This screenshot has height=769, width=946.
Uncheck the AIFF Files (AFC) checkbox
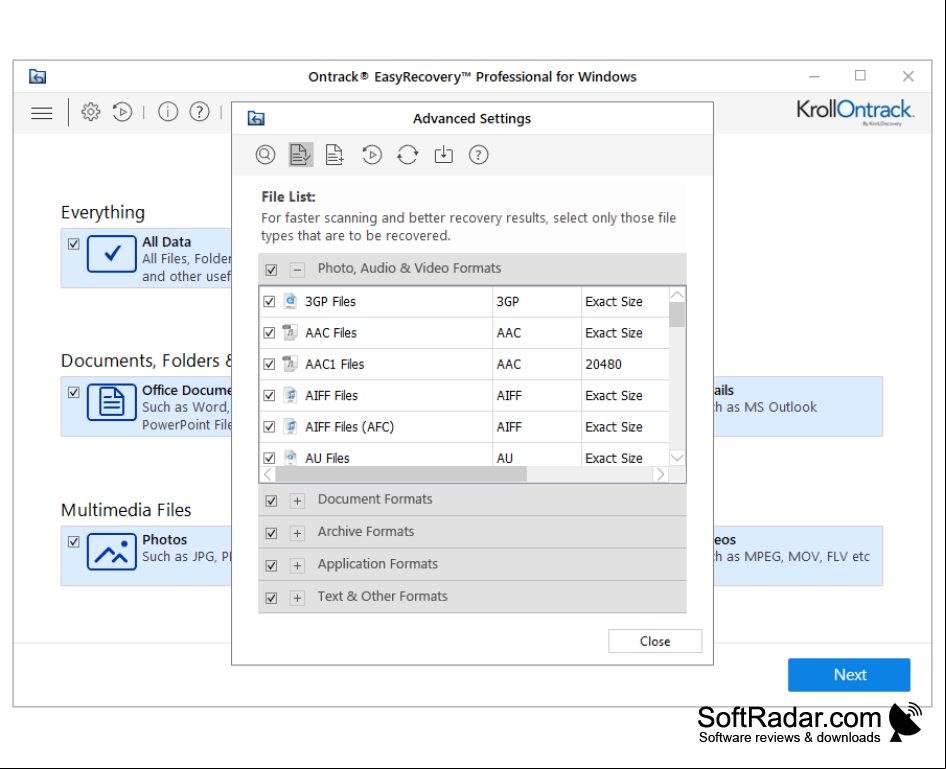click(269, 427)
